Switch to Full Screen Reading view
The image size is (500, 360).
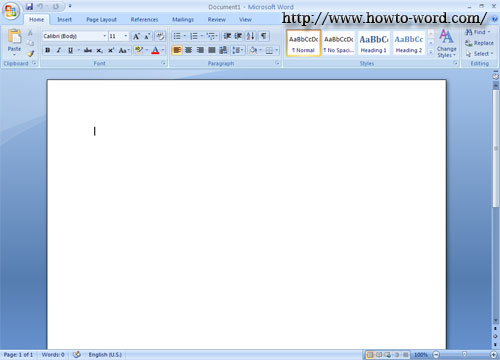tap(379, 355)
